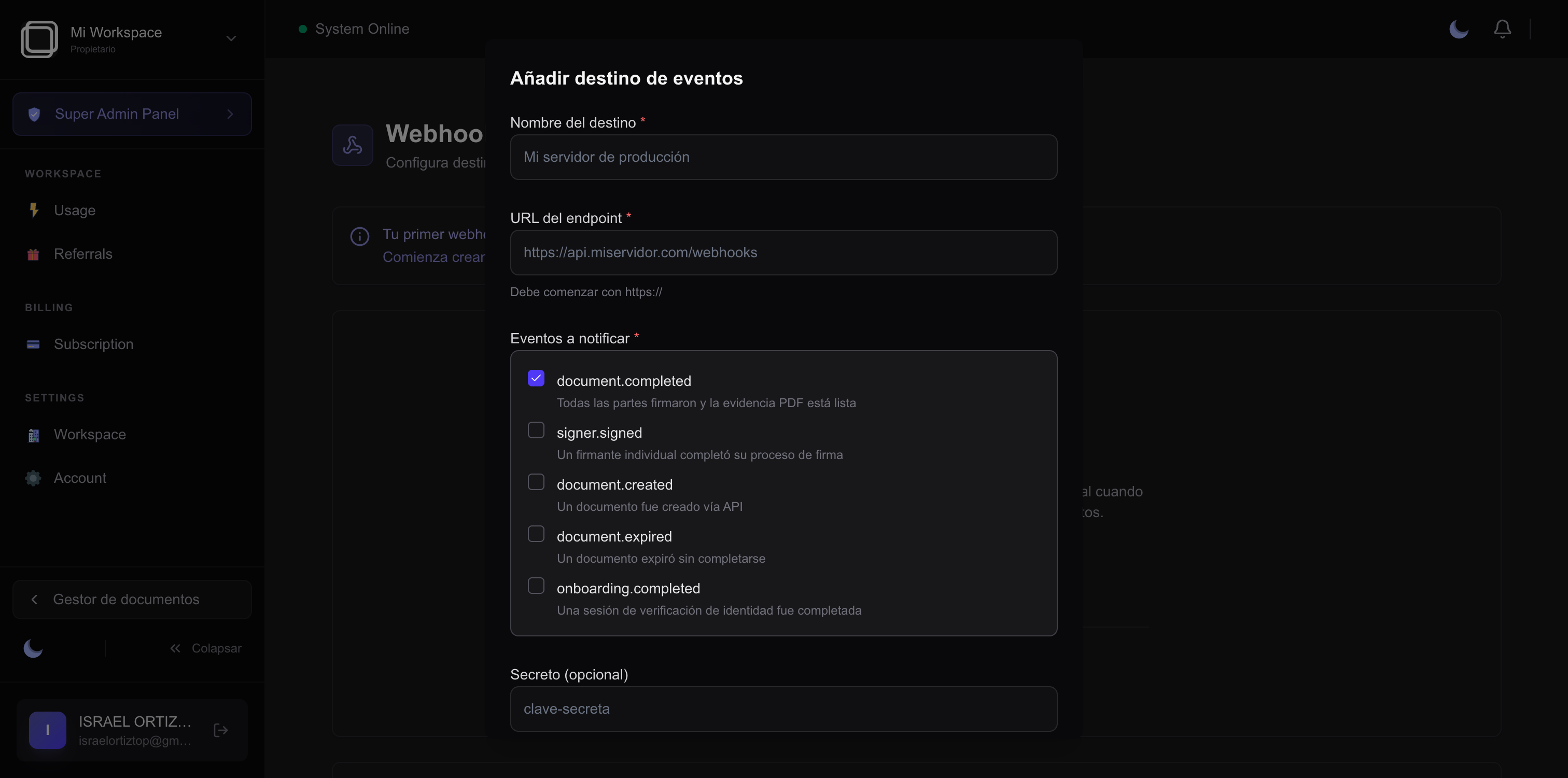Expand the Mi Workspace switcher dropdown
The height and width of the screenshot is (778, 1568).
click(x=231, y=38)
